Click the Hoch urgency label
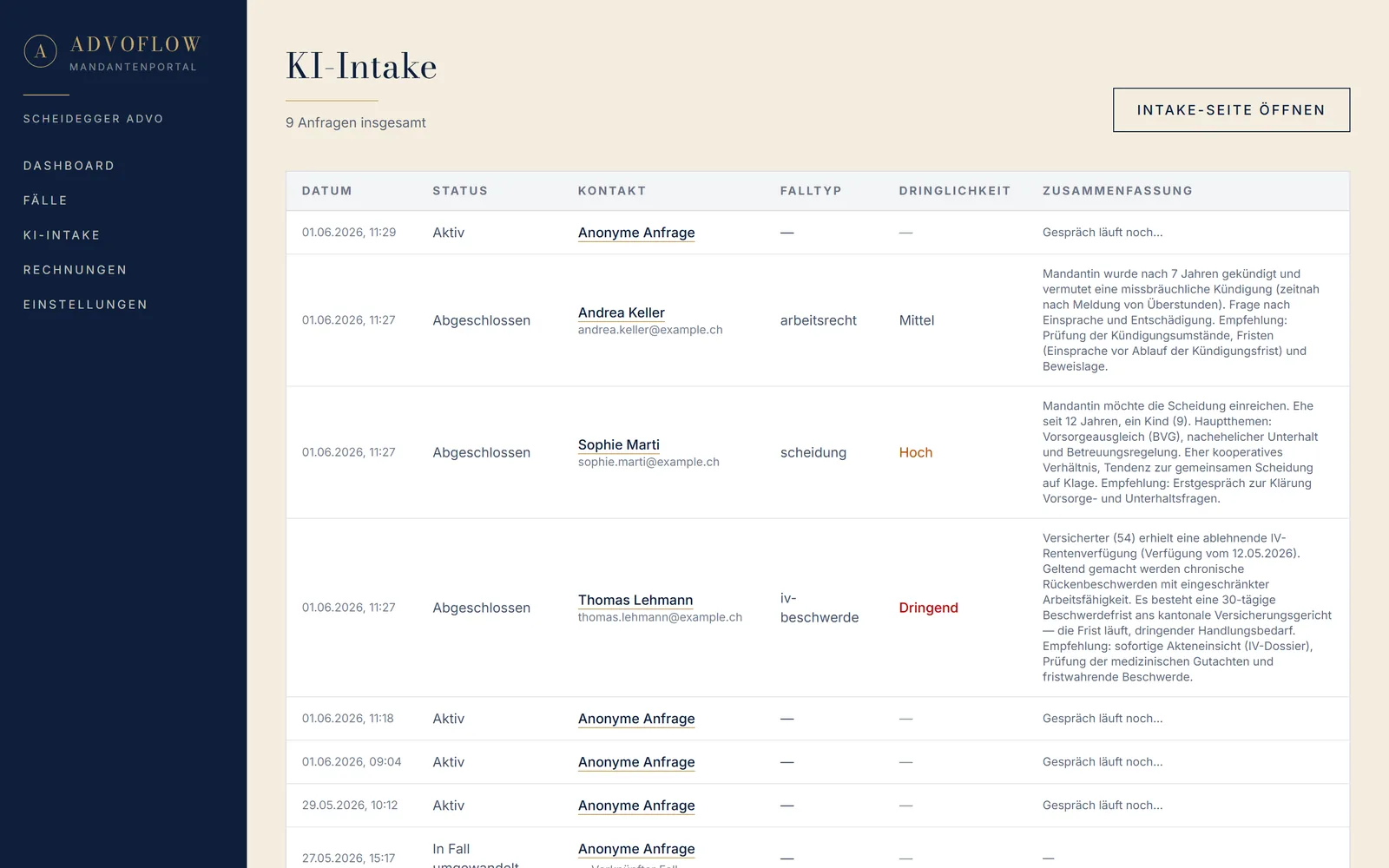The width and height of the screenshot is (1389, 868). [x=916, y=452]
